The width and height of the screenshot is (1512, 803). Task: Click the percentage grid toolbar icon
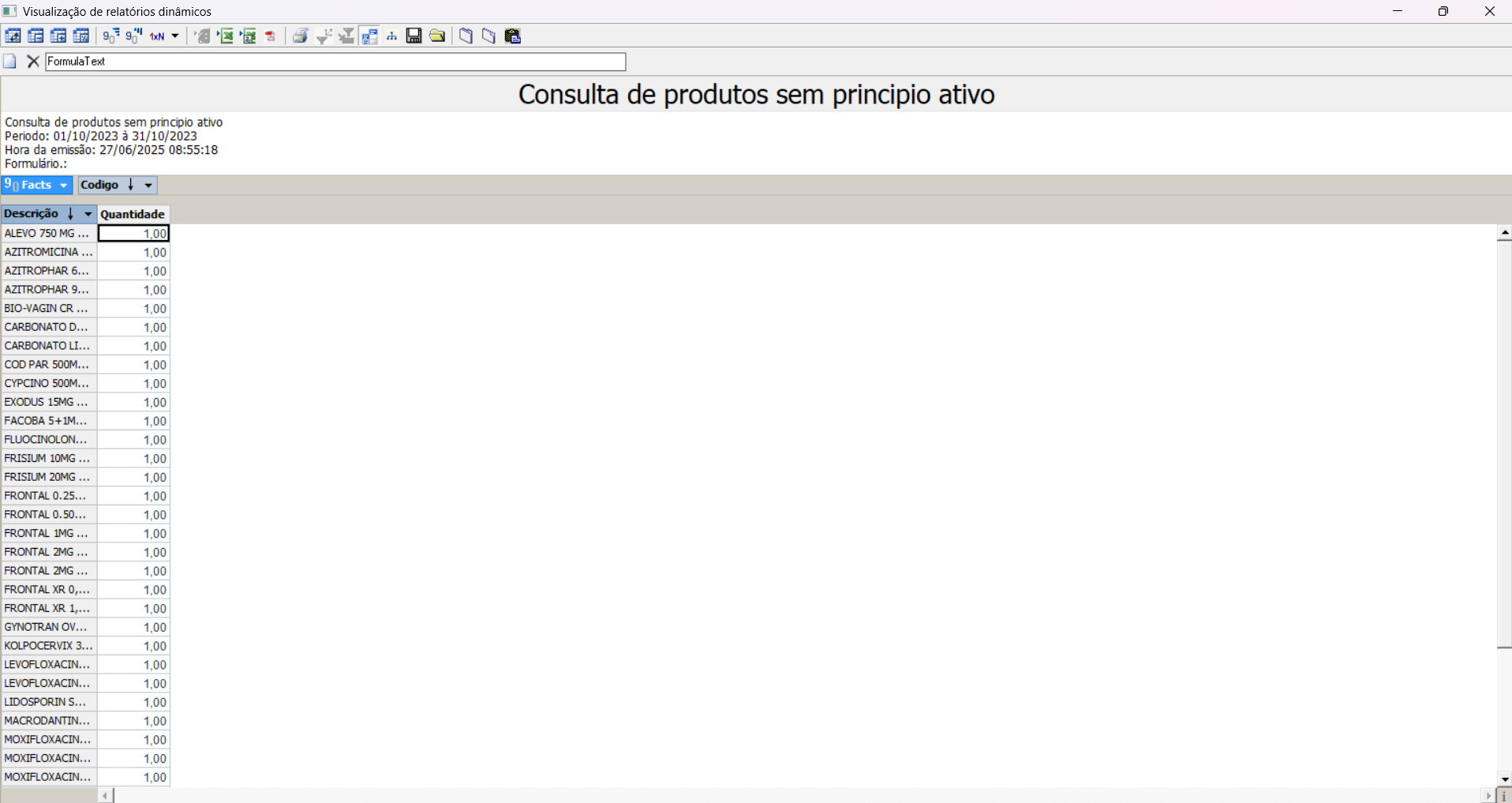click(x=81, y=36)
